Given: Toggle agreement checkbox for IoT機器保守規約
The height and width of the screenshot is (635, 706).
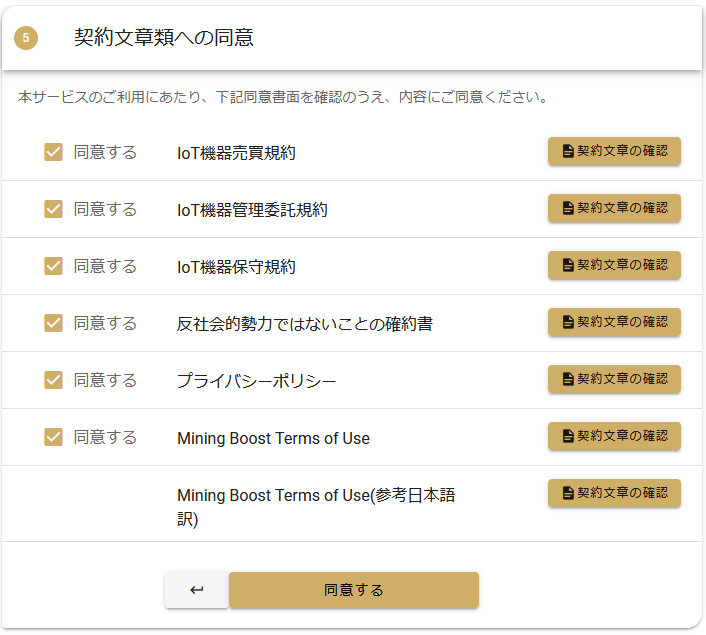Looking at the screenshot, I should click(x=53, y=266).
